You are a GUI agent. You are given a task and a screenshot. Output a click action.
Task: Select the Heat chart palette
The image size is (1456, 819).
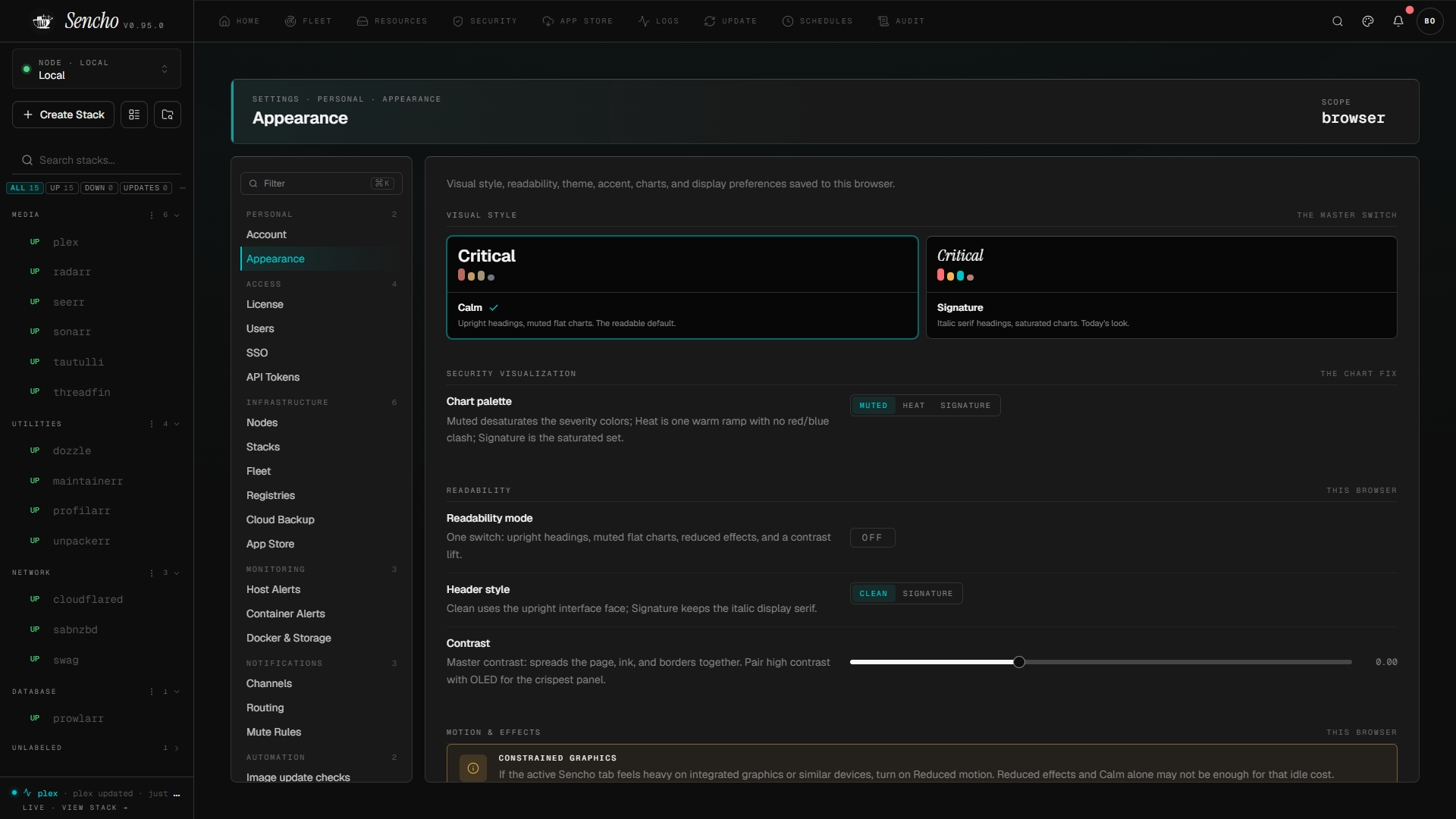[914, 406]
